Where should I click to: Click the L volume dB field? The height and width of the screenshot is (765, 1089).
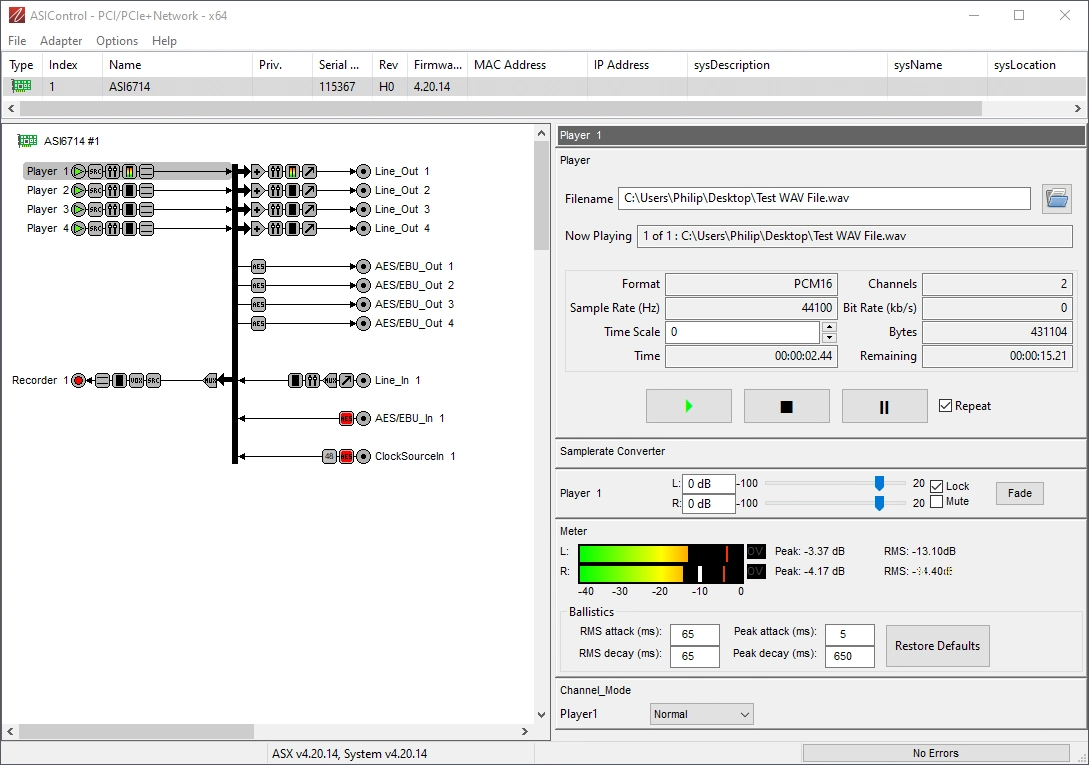708,484
